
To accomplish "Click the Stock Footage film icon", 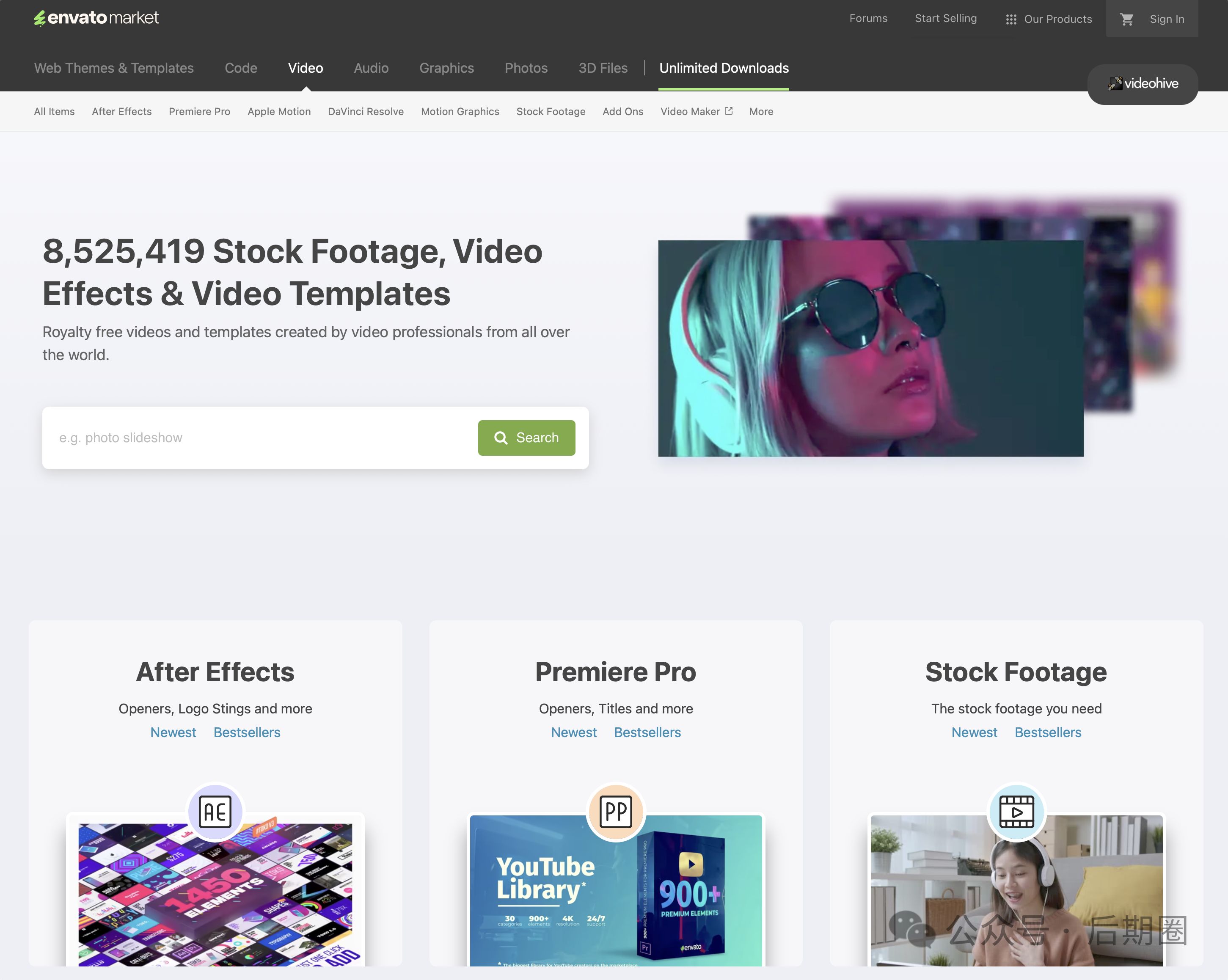I will pyautogui.click(x=1016, y=812).
